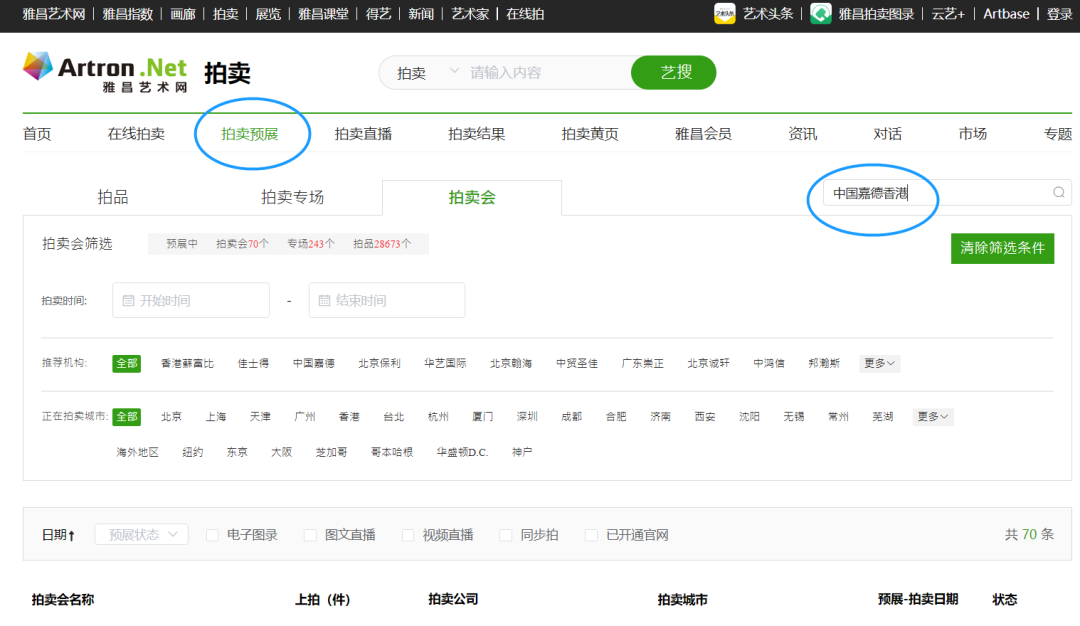Filter city by 北京
This screenshot has height=626, width=1080.
[172, 417]
